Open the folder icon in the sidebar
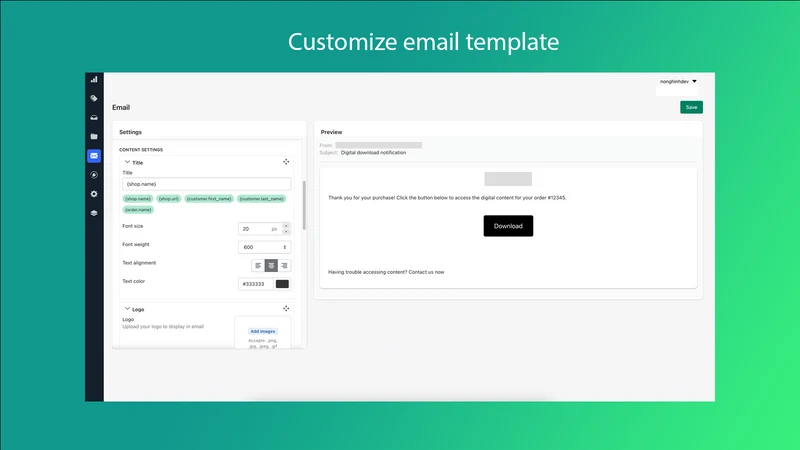 click(94, 136)
